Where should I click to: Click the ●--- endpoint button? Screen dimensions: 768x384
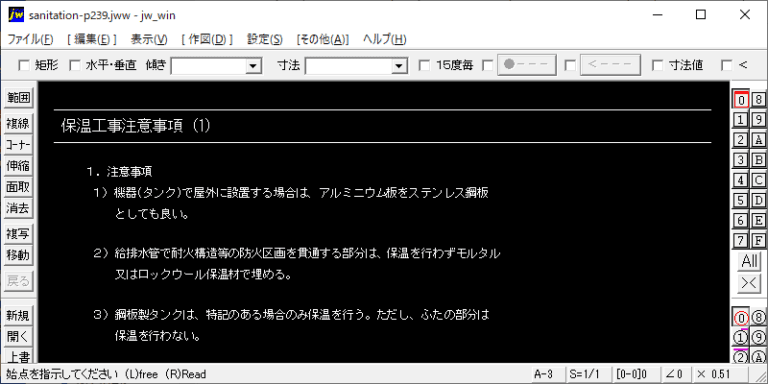coord(527,65)
